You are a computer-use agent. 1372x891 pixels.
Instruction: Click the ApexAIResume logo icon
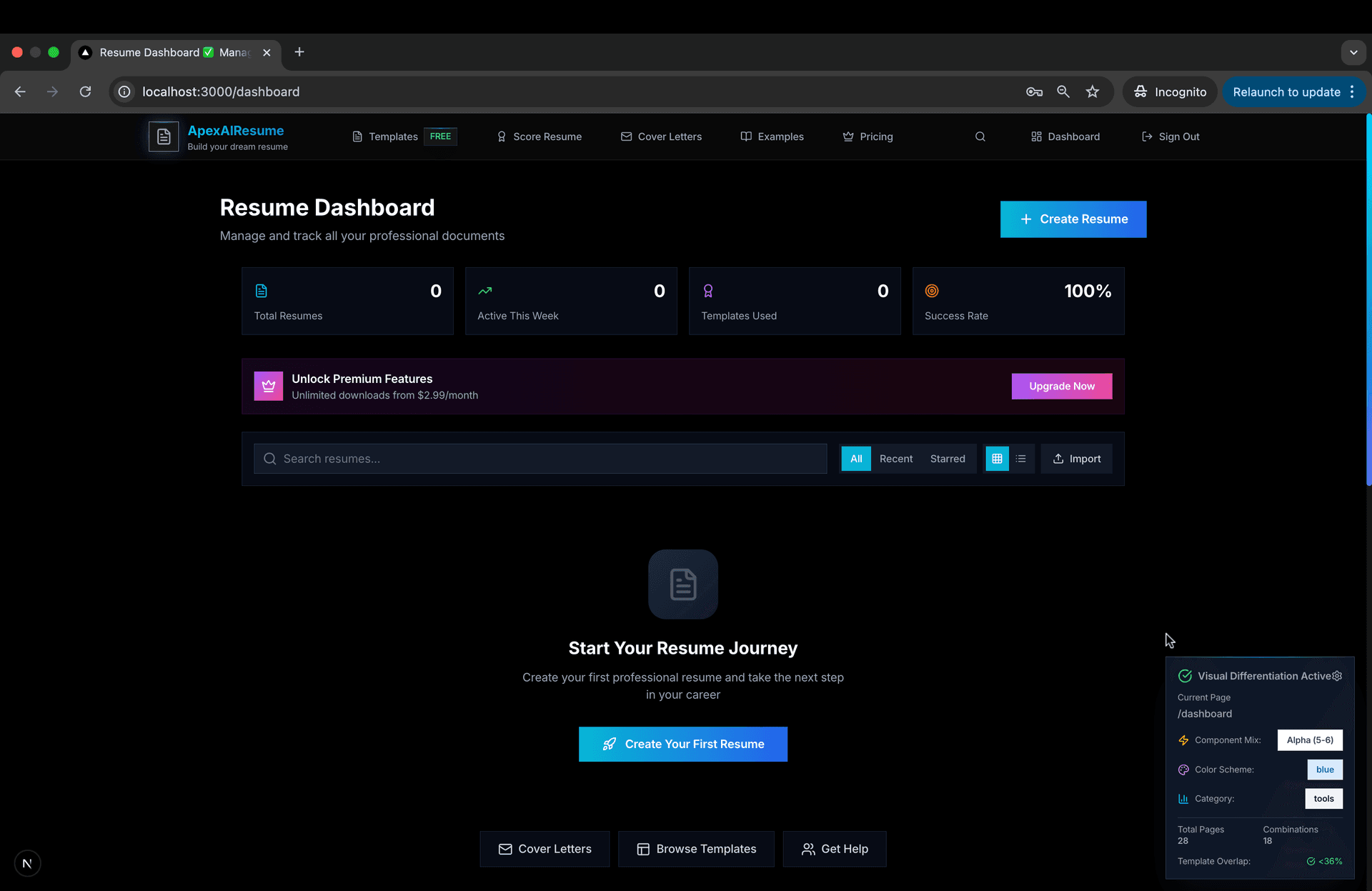[x=164, y=136]
